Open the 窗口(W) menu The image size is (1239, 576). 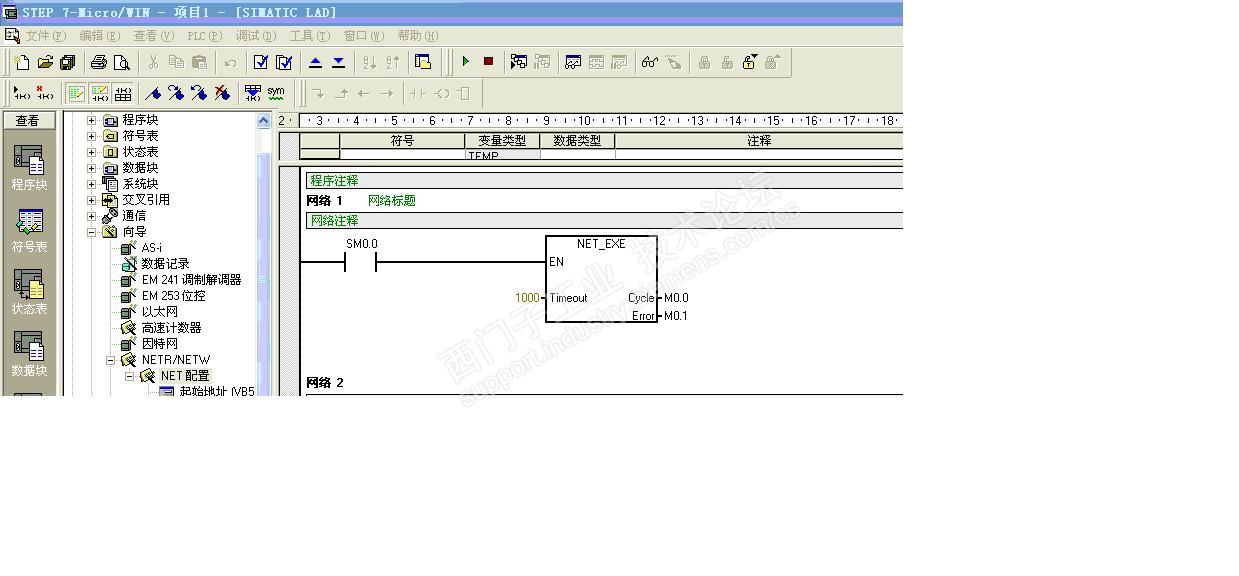363,36
